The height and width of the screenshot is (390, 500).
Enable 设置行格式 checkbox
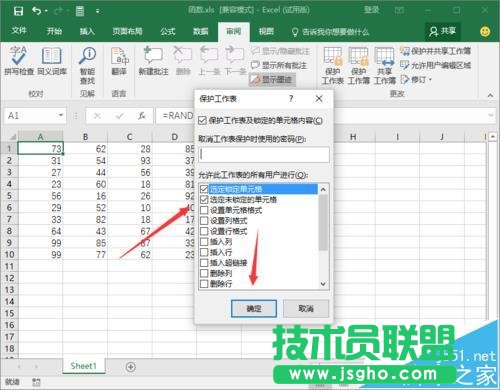(x=204, y=231)
